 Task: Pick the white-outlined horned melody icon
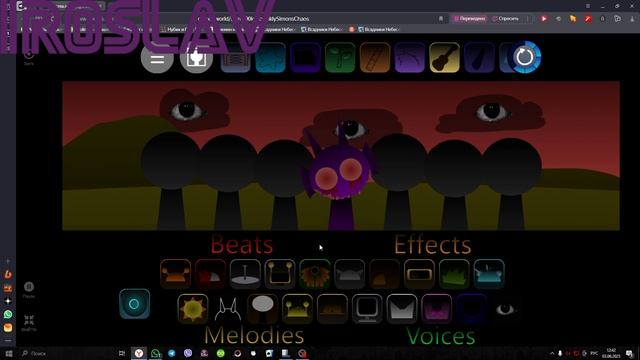(x=227, y=309)
